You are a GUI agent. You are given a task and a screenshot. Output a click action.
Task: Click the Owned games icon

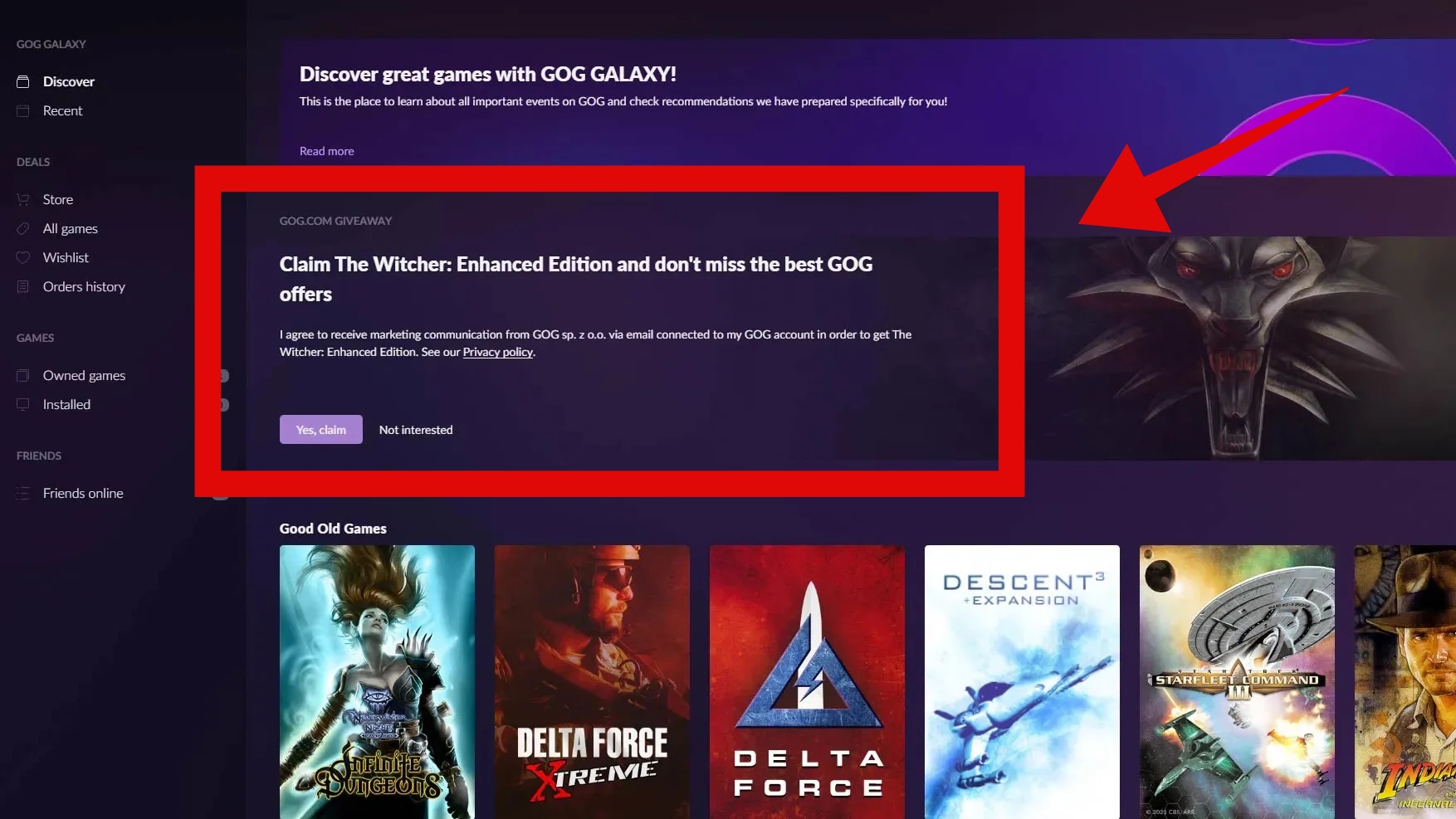coord(23,375)
